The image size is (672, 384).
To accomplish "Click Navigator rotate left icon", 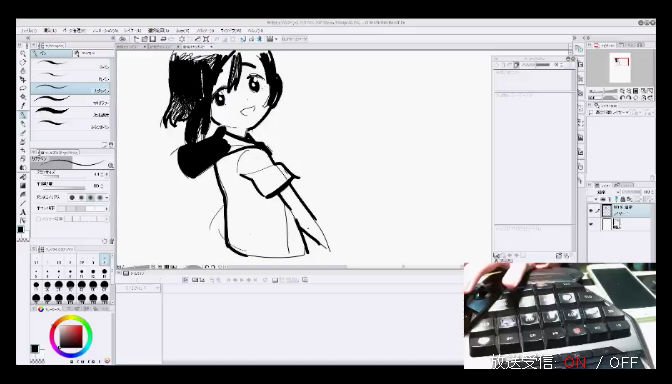I will coord(622,98).
